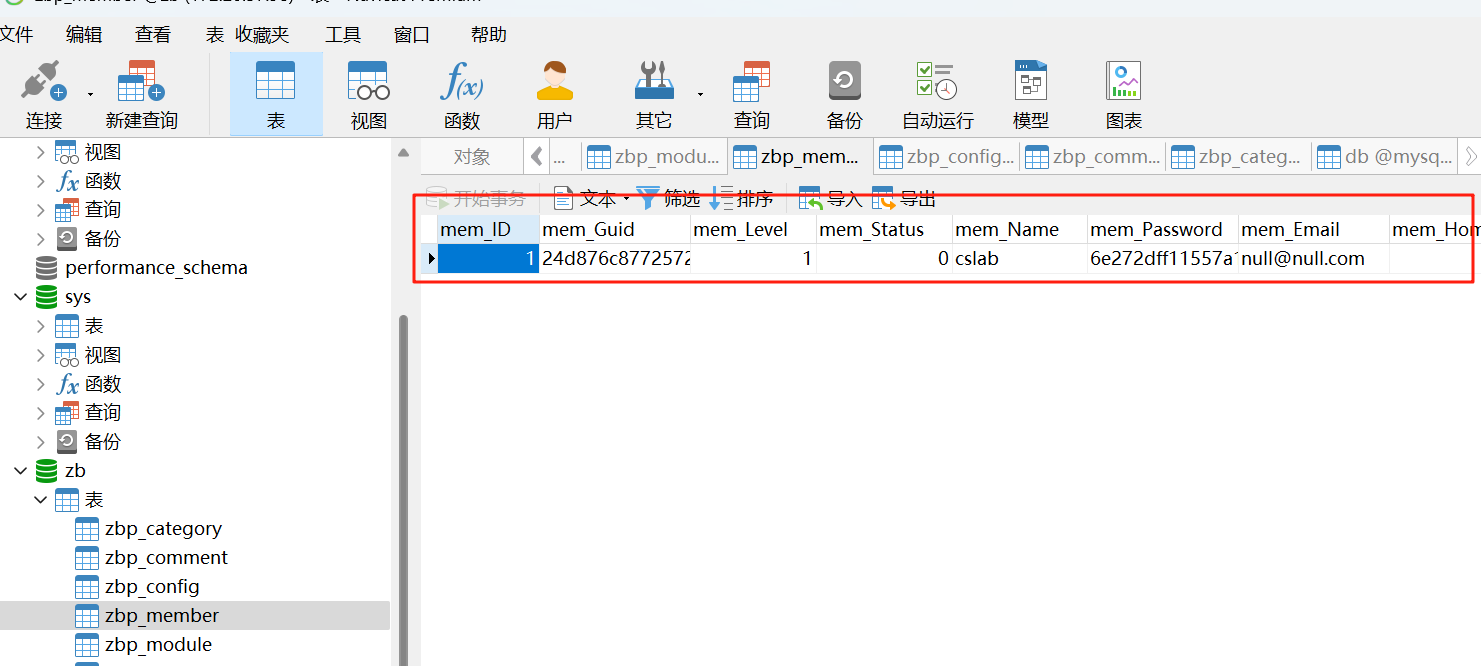1481x666 pixels.
Task: Open the 备份 toolbar button
Action: pos(845,95)
